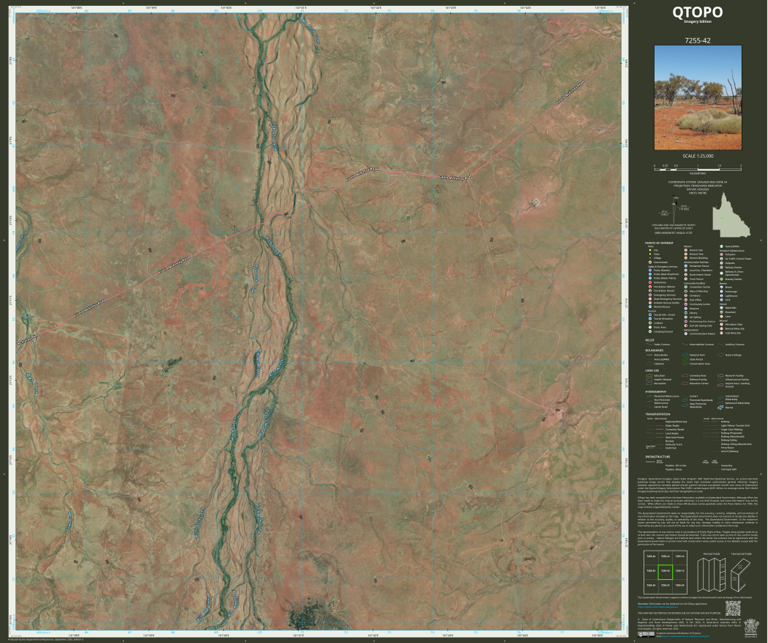Click the Art Gallery legend icon
This screenshot has width=768, height=643.
tap(686, 317)
